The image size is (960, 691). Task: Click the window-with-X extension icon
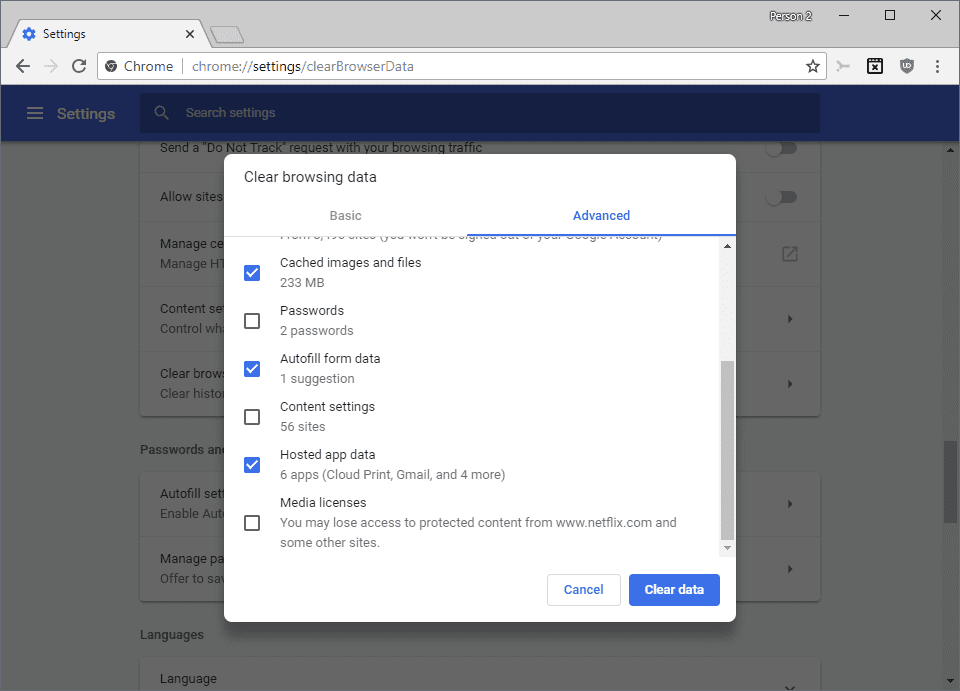tap(875, 66)
